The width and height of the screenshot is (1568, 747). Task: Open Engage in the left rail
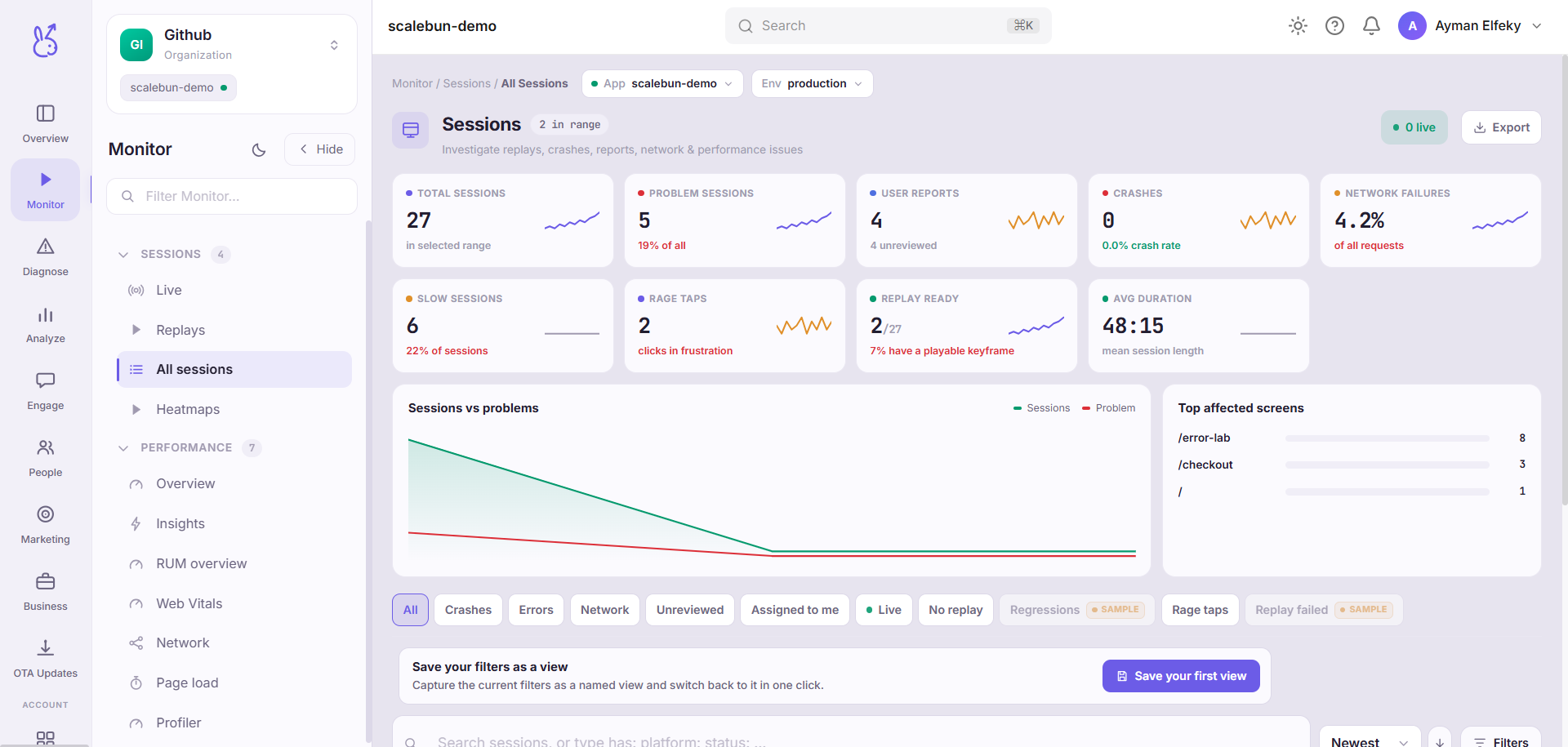(x=46, y=391)
